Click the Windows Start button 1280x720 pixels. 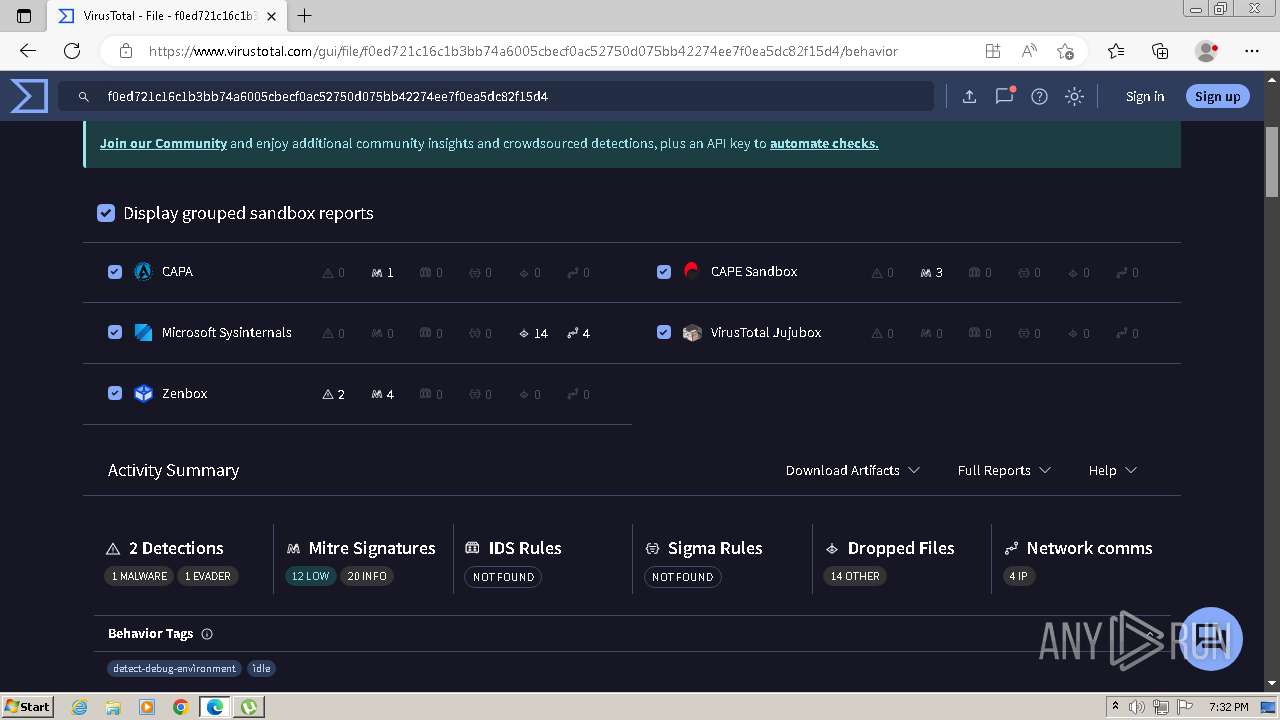tap(27, 707)
